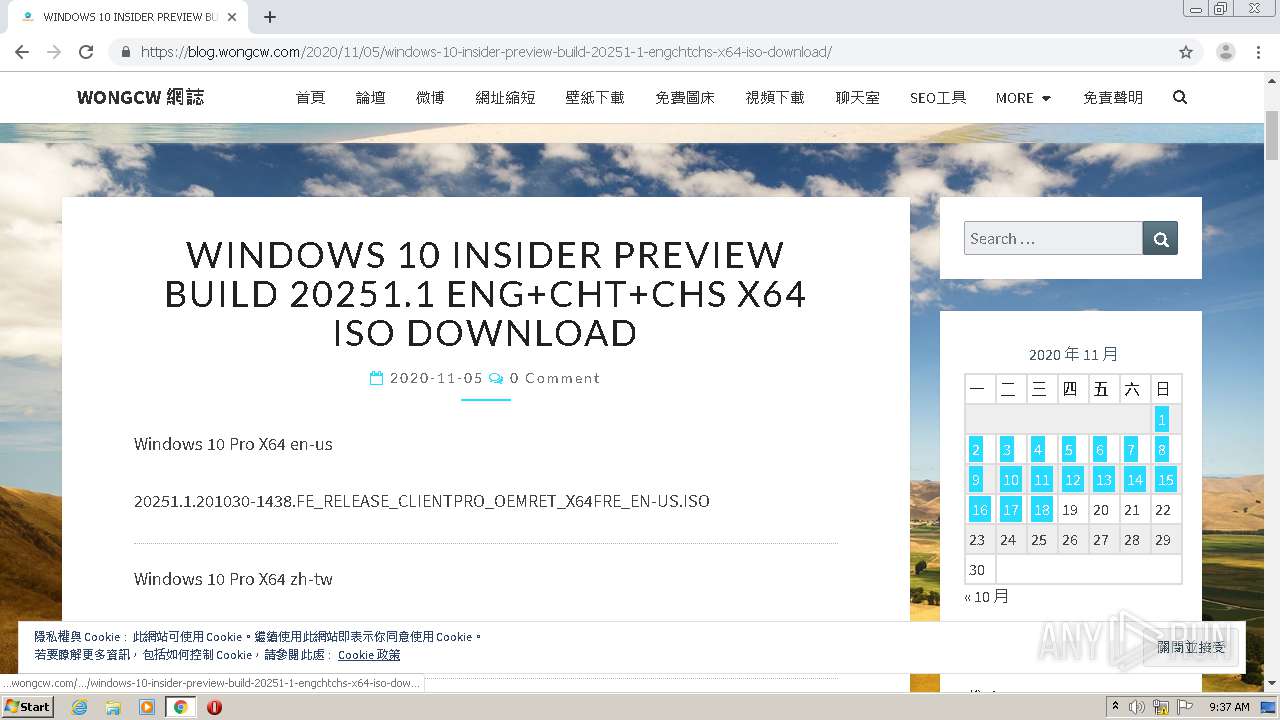Open the 免責聲明 menu item

(1113, 97)
